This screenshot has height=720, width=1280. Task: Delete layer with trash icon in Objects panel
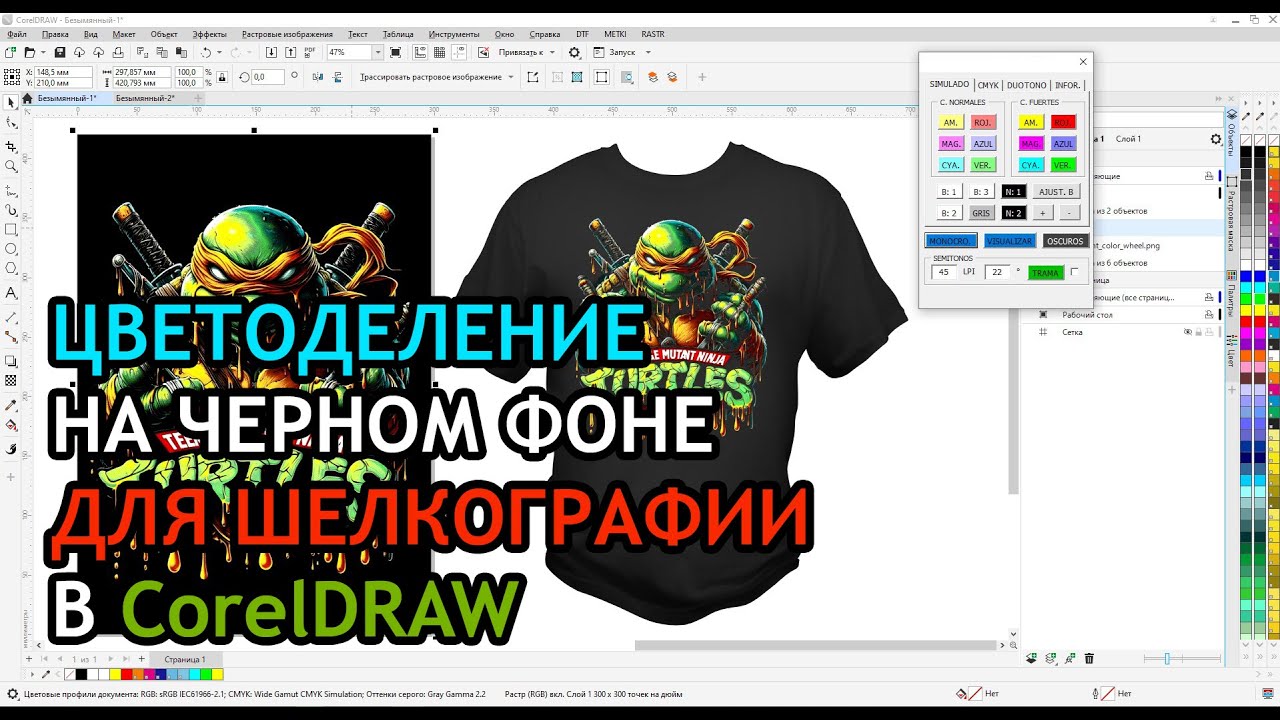tap(1089, 658)
